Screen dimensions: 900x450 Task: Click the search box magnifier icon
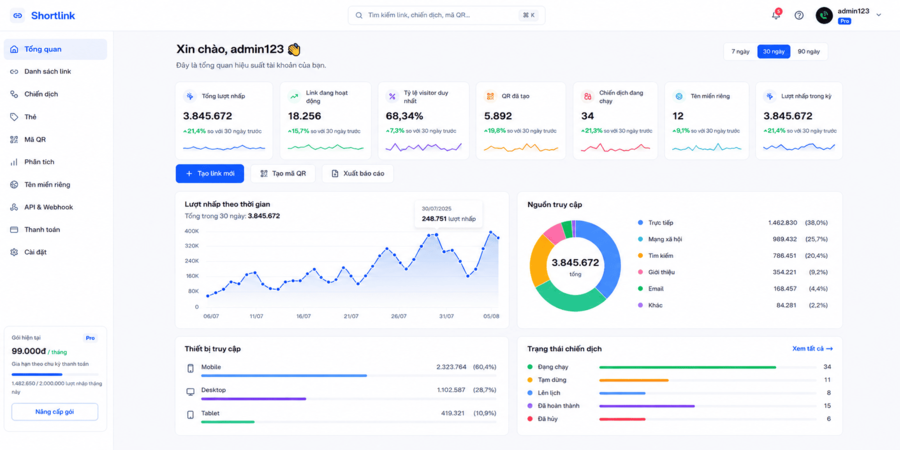[x=359, y=15]
